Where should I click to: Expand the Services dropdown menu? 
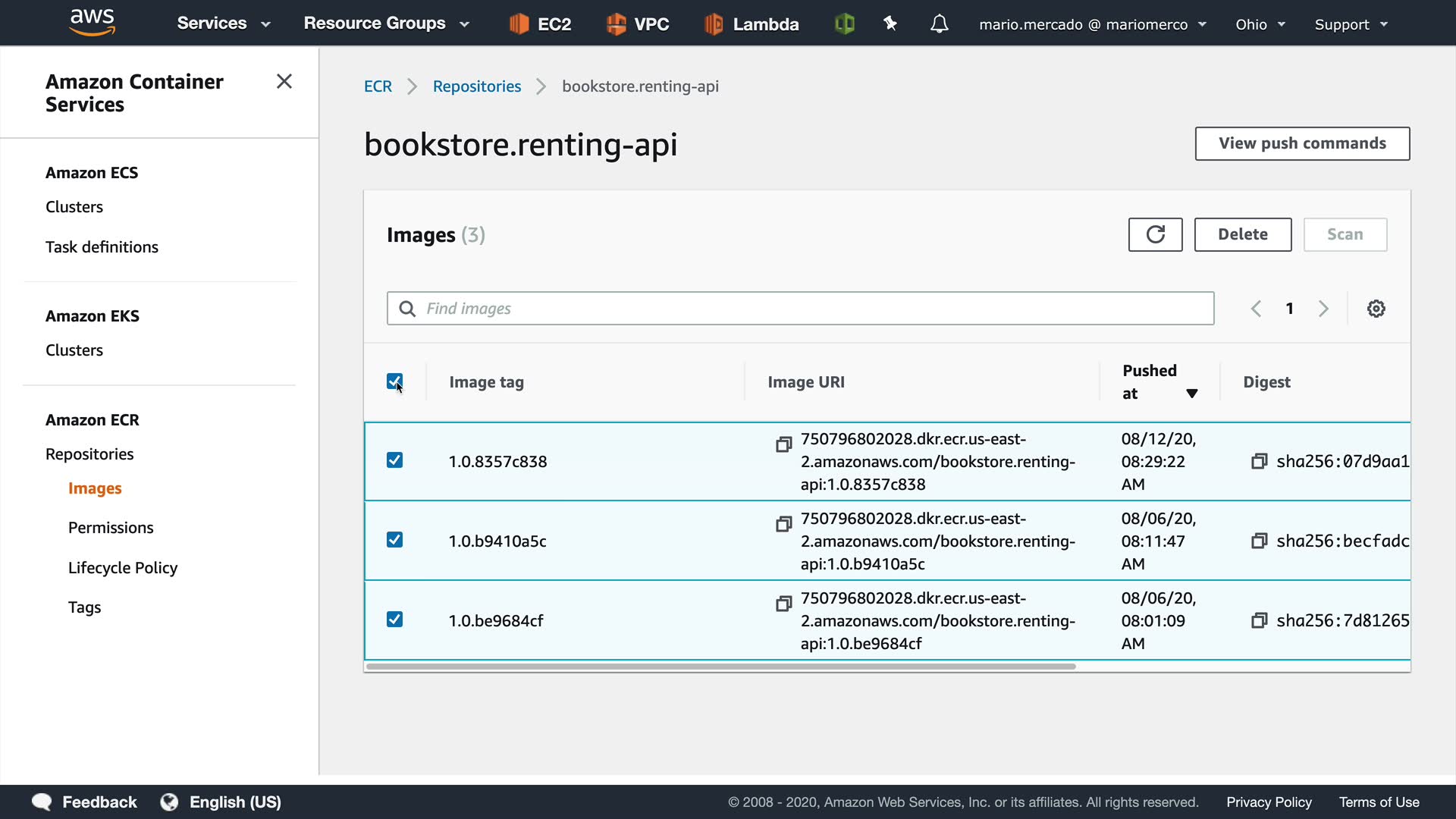point(223,24)
